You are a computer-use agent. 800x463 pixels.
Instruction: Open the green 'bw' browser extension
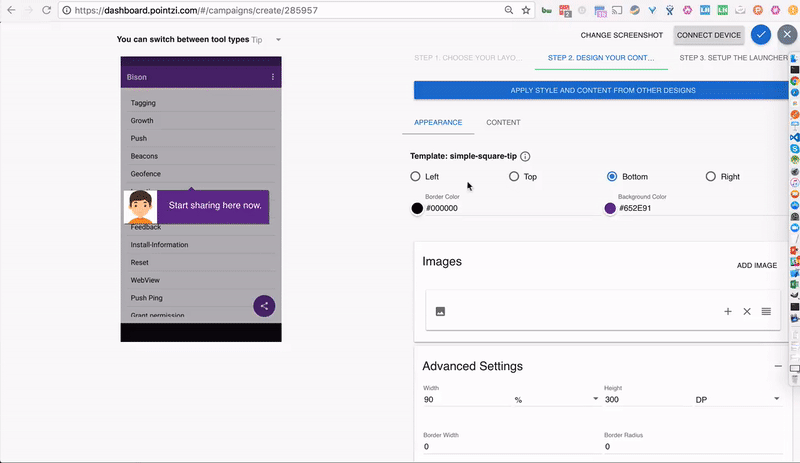(546, 10)
